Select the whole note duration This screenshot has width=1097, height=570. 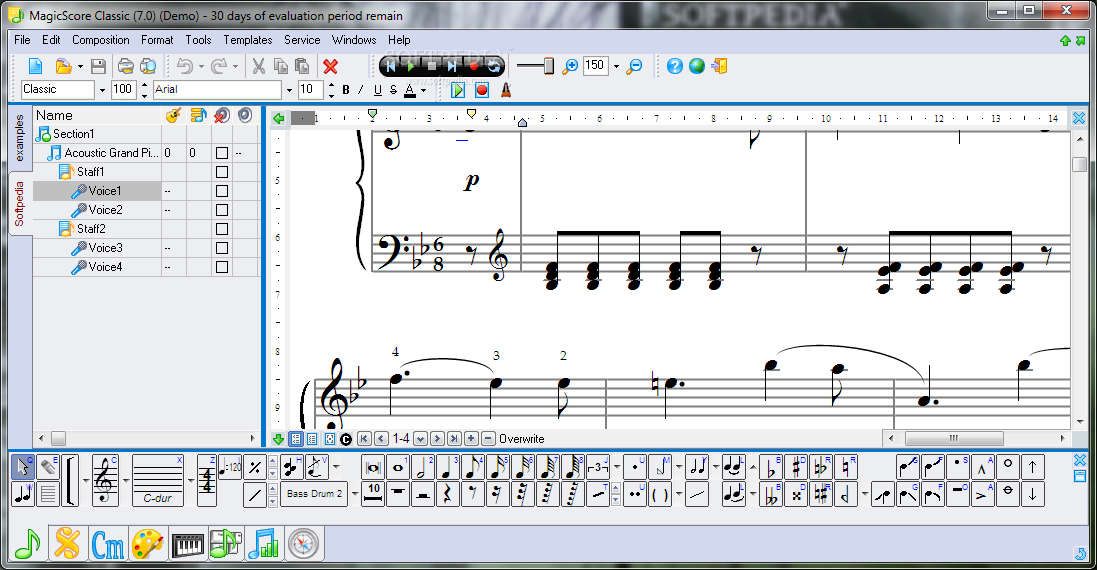398,467
